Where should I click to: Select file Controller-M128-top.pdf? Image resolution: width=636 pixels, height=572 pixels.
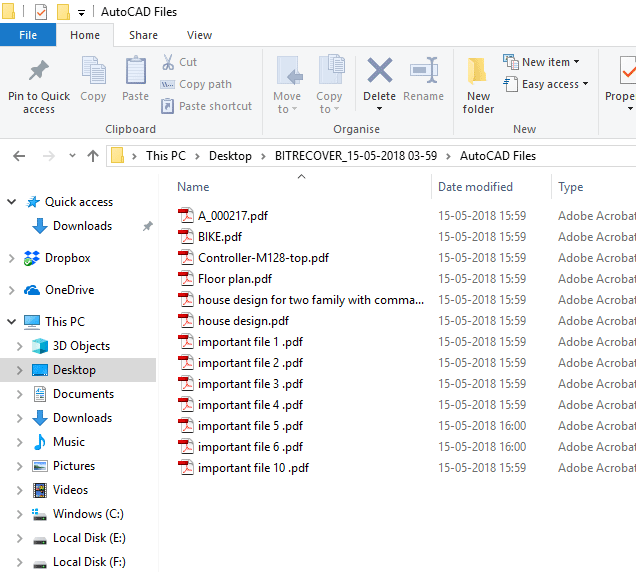coord(263,258)
